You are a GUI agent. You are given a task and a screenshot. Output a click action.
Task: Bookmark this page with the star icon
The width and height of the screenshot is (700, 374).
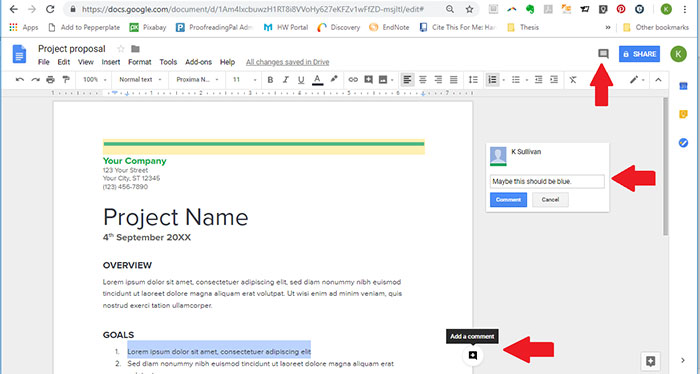[x=469, y=9]
